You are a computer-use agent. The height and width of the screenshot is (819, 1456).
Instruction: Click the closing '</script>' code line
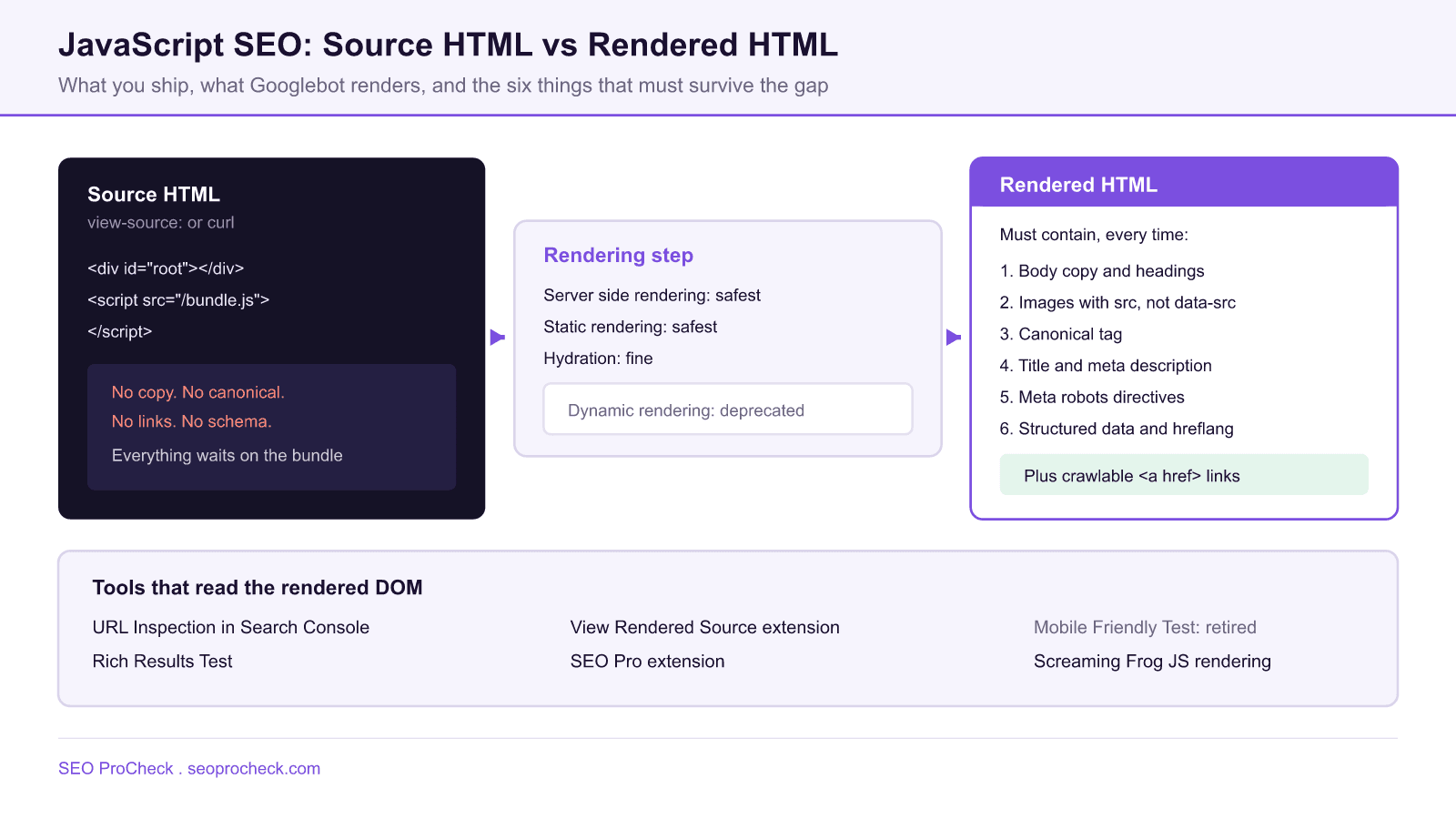120,331
